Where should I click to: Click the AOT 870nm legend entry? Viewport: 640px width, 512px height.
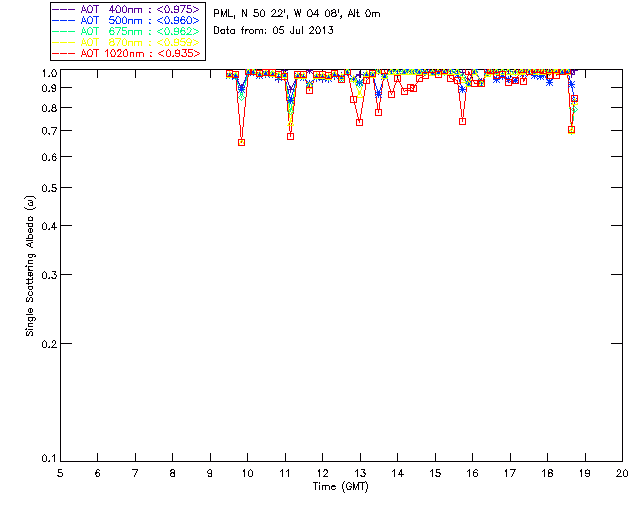coord(127,42)
